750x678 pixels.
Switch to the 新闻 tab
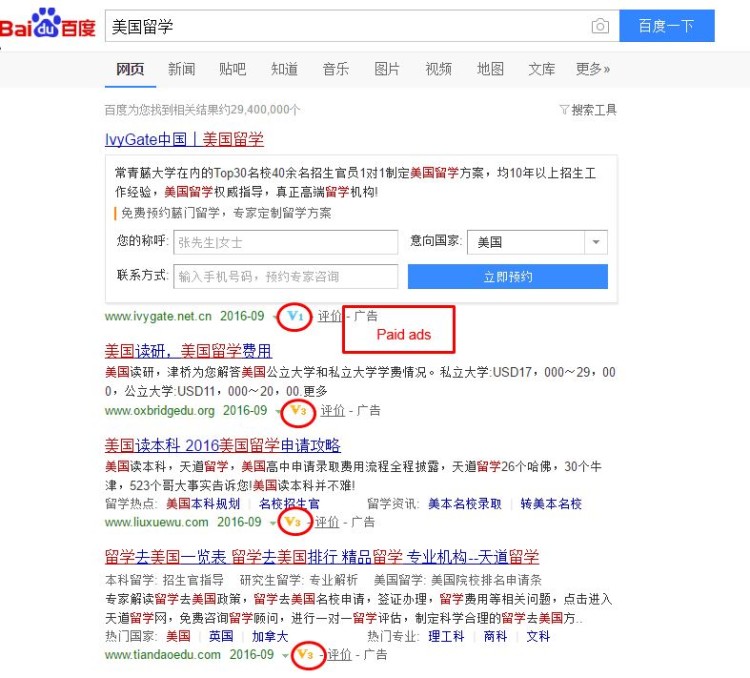[x=181, y=69]
